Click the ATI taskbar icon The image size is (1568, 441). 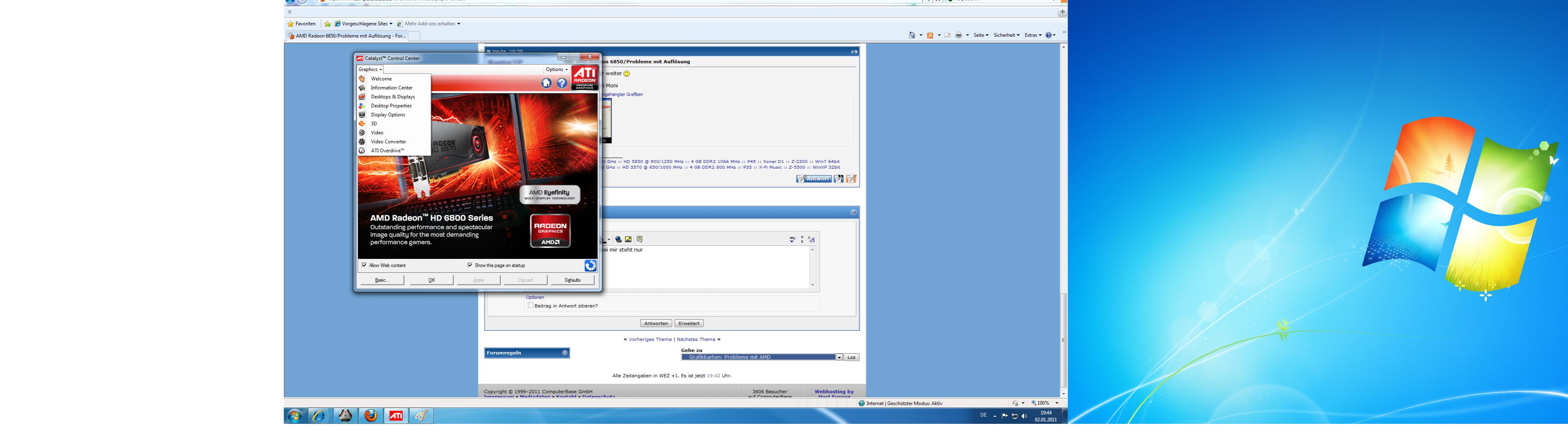pyautogui.click(x=396, y=416)
